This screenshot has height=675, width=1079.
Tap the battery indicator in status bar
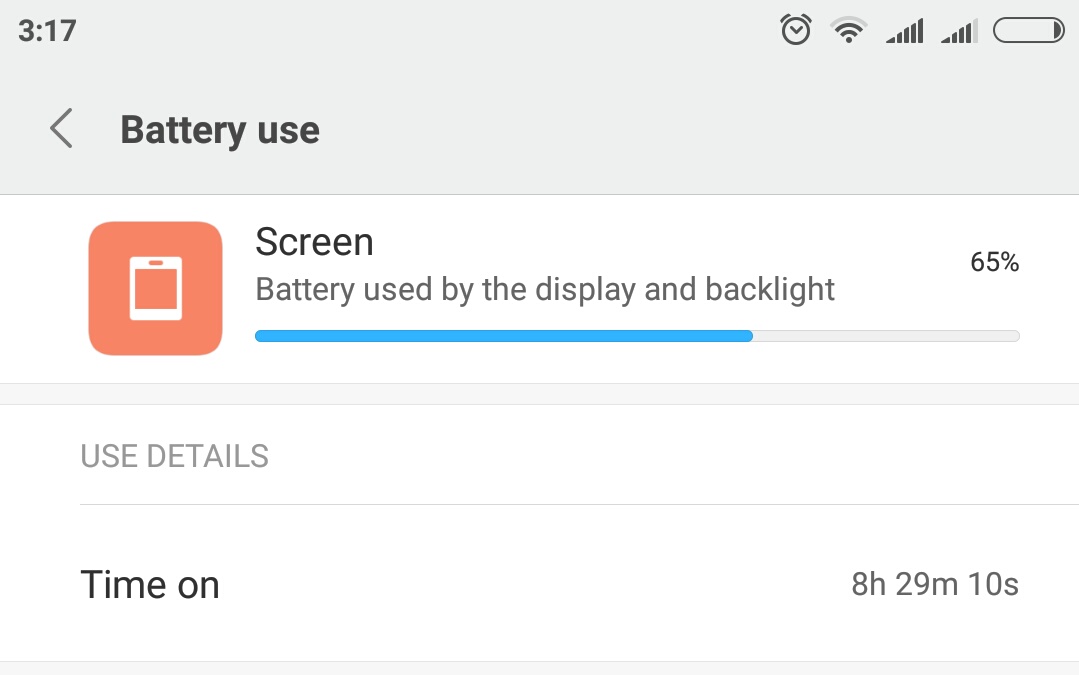(x=1028, y=32)
